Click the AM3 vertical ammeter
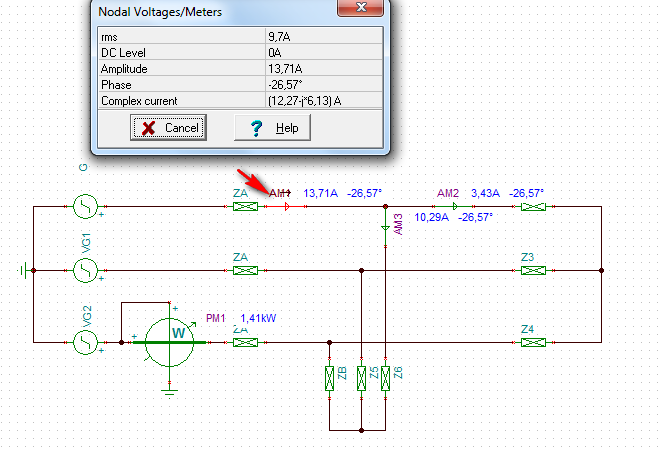This screenshot has width=664, height=453. point(386,227)
